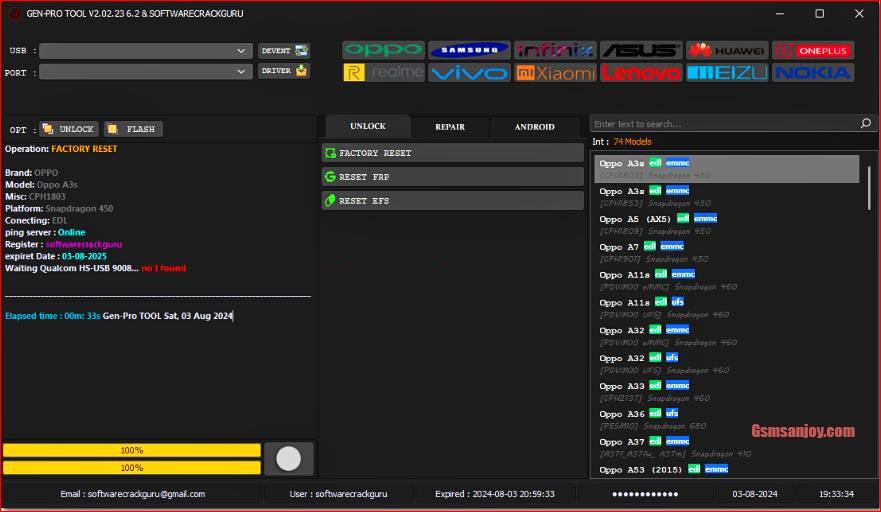The width and height of the screenshot is (881, 512).
Task: Click the 19:33:34 clock in status bar
Action: 836,494
